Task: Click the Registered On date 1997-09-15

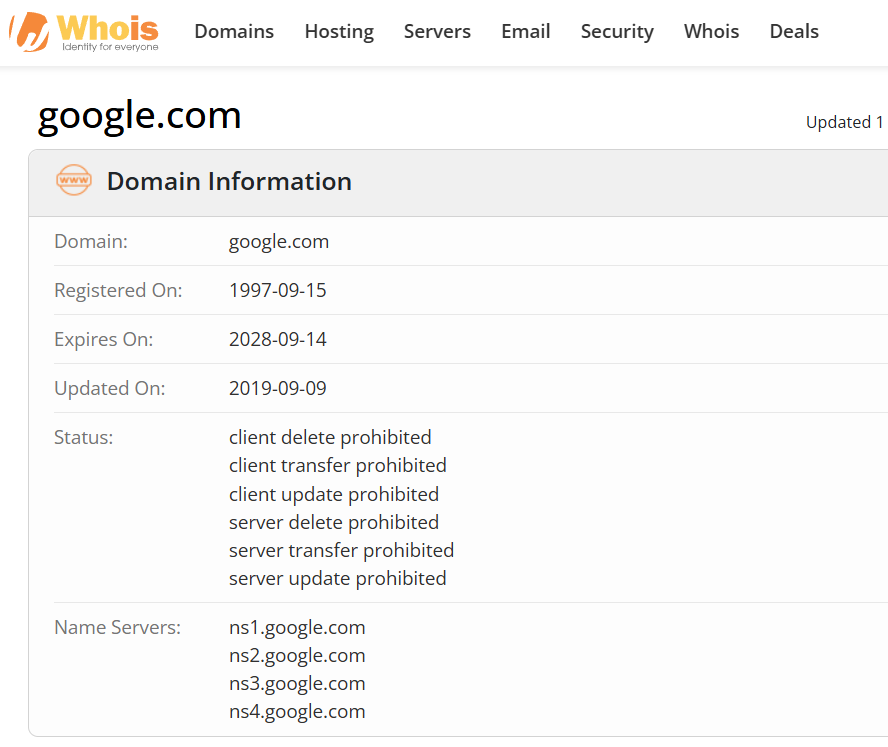Action: [x=277, y=290]
